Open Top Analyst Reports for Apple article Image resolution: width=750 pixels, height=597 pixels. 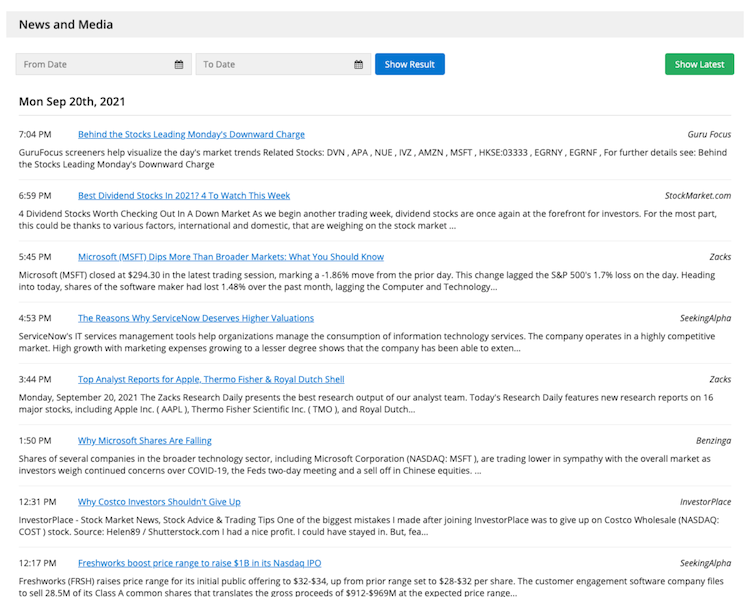click(x=211, y=380)
